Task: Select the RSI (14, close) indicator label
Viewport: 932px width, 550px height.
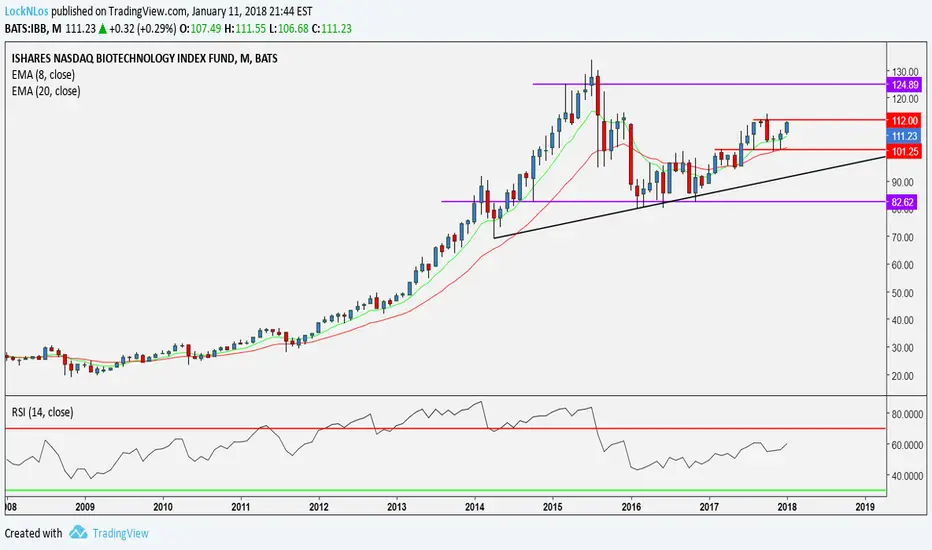Action: pos(42,412)
